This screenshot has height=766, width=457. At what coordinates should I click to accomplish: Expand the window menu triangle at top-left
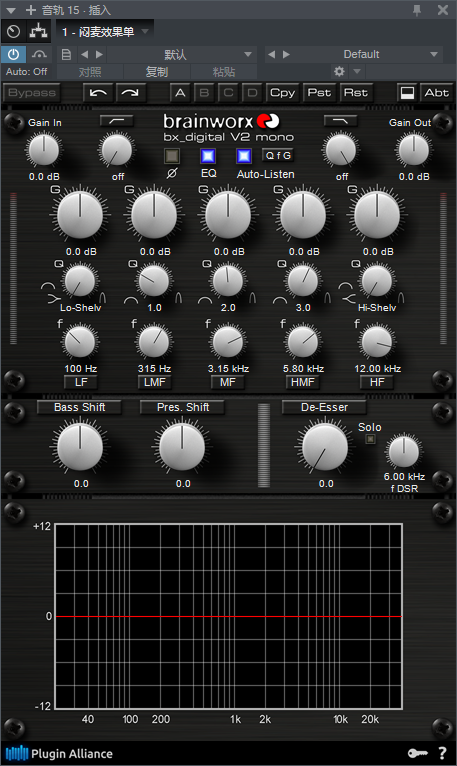pos(11,10)
